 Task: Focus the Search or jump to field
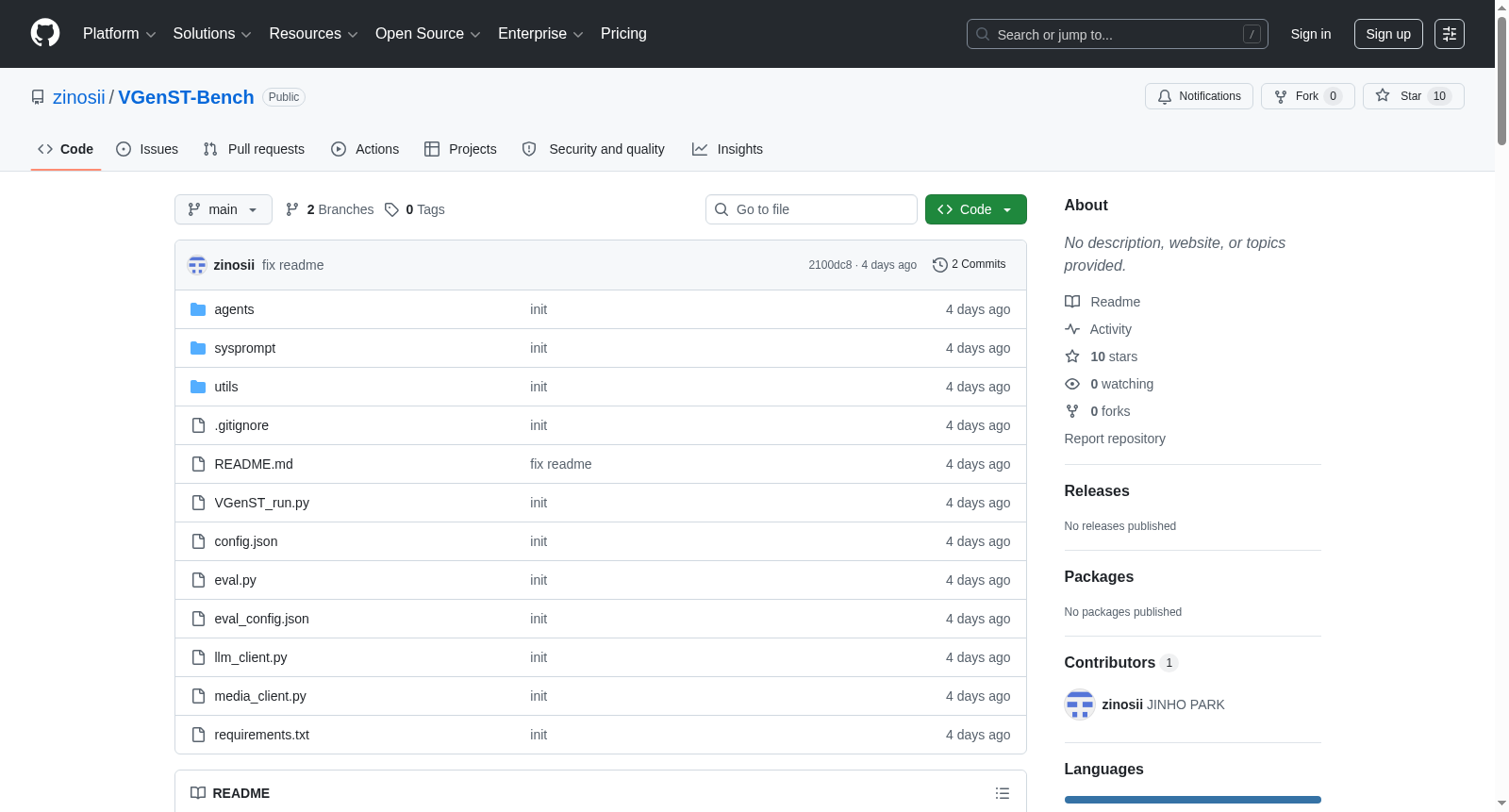pyautogui.click(x=1118, y=34)
